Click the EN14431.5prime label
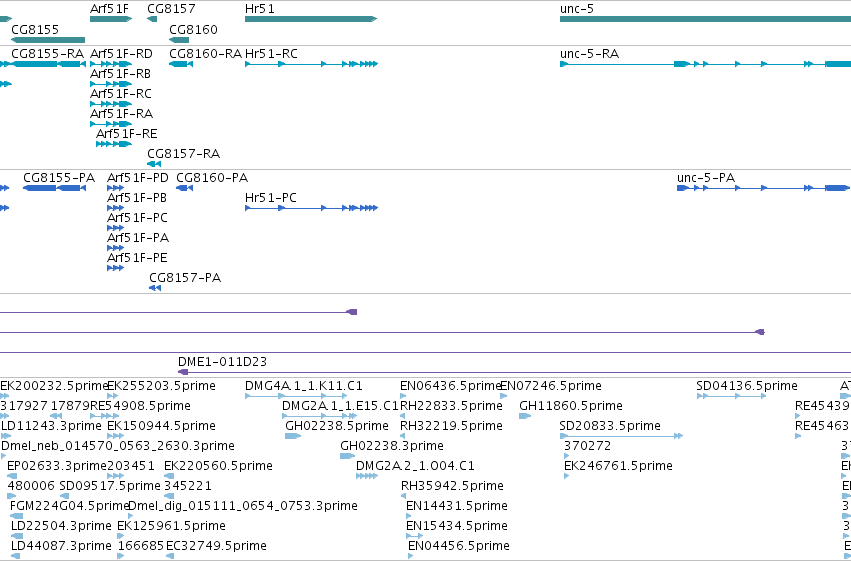 [x=457, y=506]
